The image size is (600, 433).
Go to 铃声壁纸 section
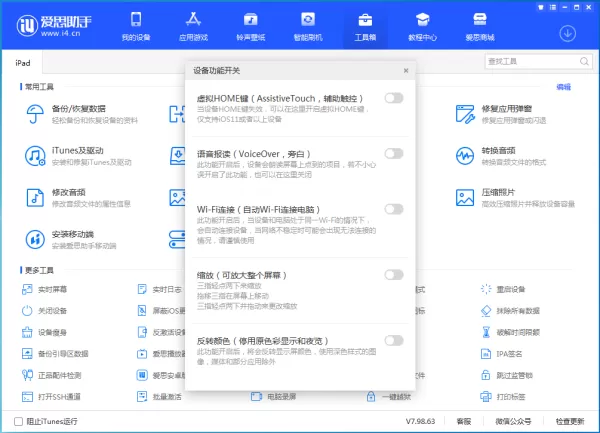click(x=251, y=26)
